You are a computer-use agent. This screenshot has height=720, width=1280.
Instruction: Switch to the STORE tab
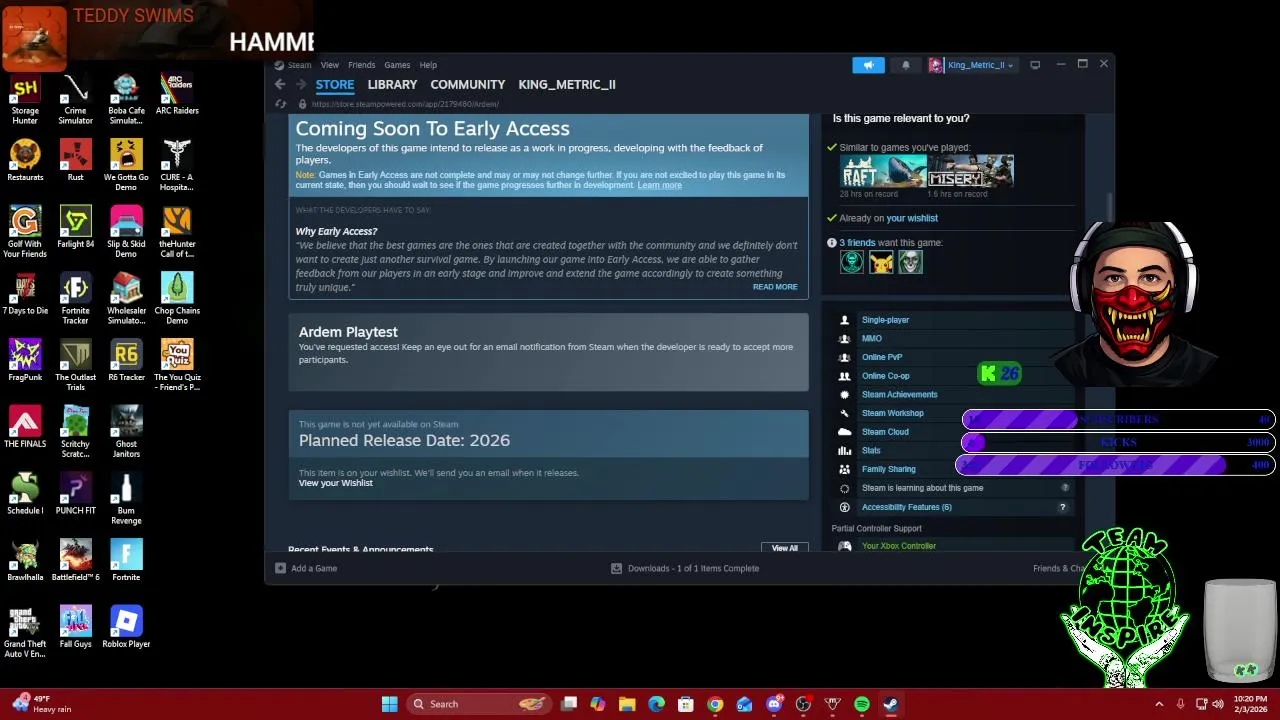tap(335, 85)
